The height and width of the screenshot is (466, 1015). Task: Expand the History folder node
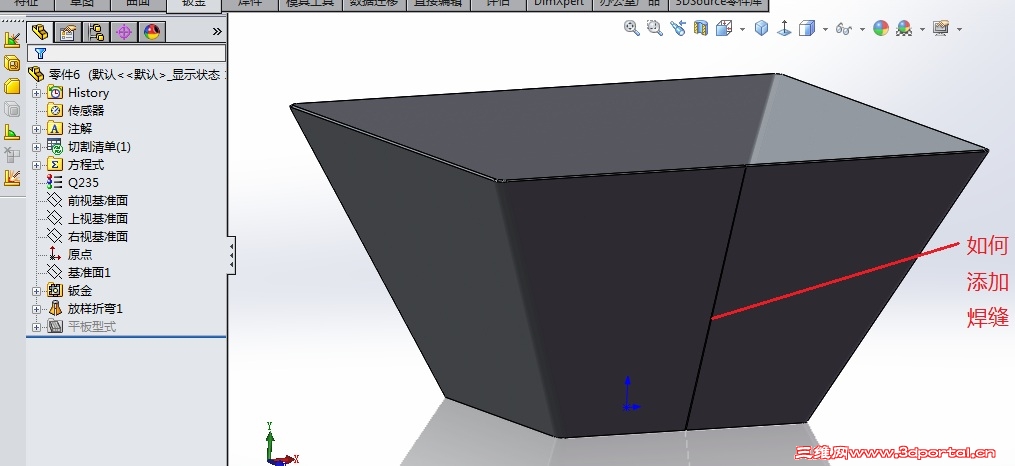coord(36,93)
